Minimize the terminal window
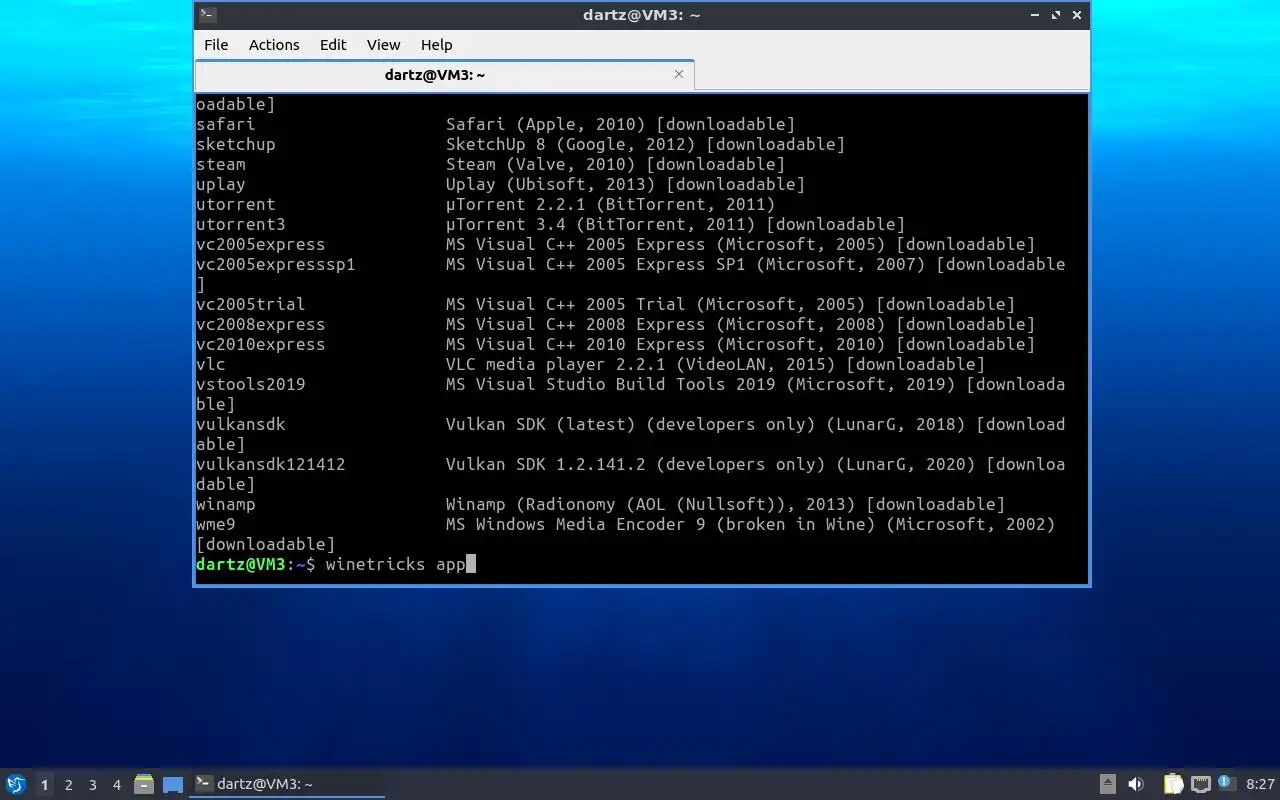 (x=1037, y=15)
